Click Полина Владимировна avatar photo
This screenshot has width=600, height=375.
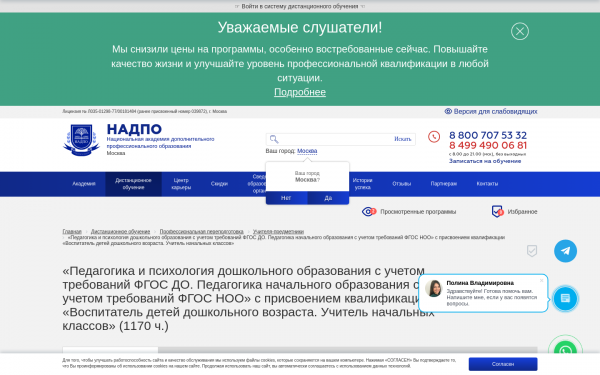pos(434,288)
